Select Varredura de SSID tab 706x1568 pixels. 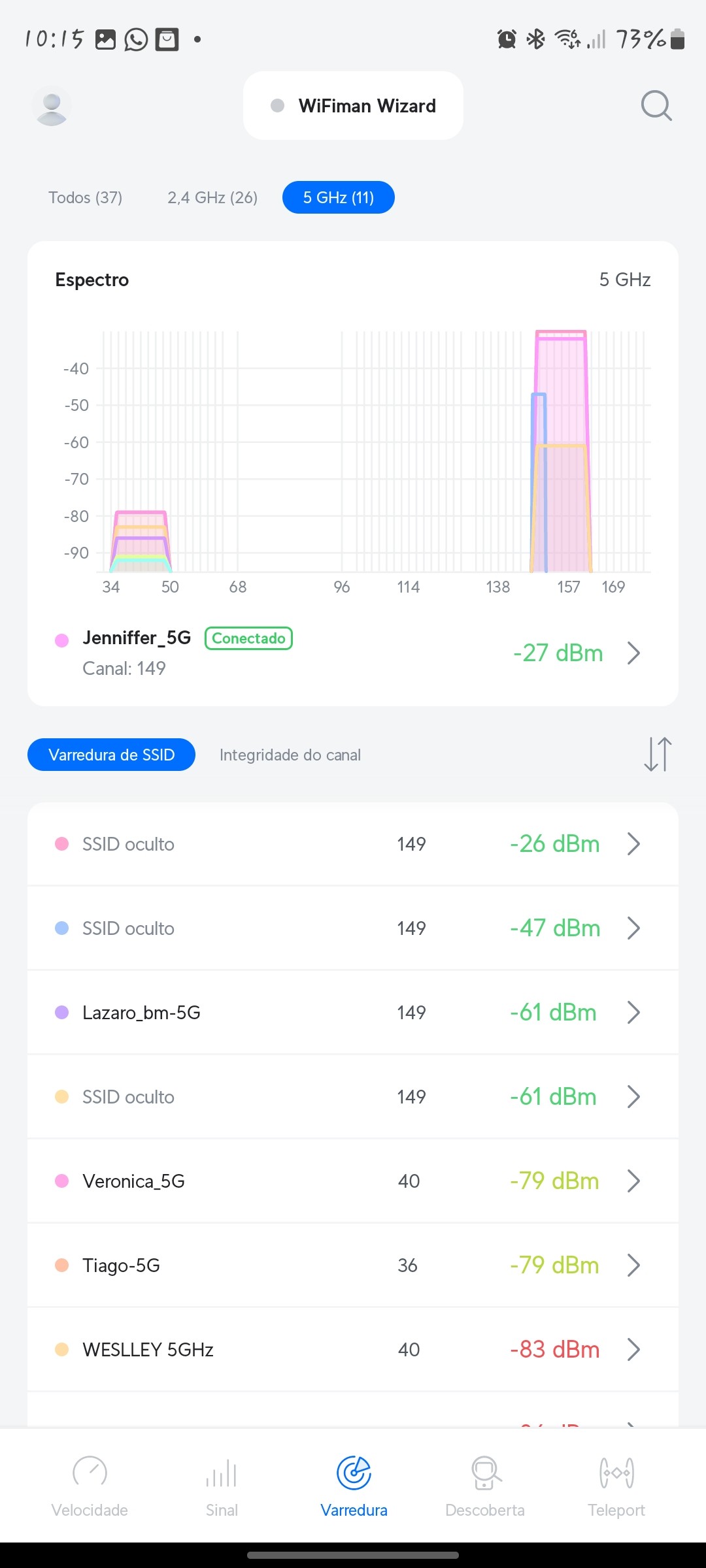pos(111,755)
